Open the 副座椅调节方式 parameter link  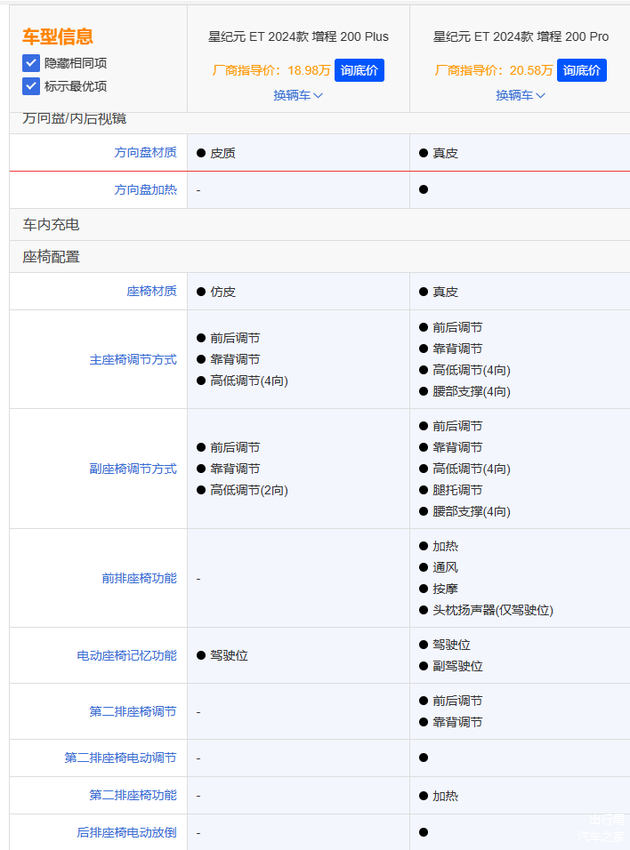click(x=133, y=469)
